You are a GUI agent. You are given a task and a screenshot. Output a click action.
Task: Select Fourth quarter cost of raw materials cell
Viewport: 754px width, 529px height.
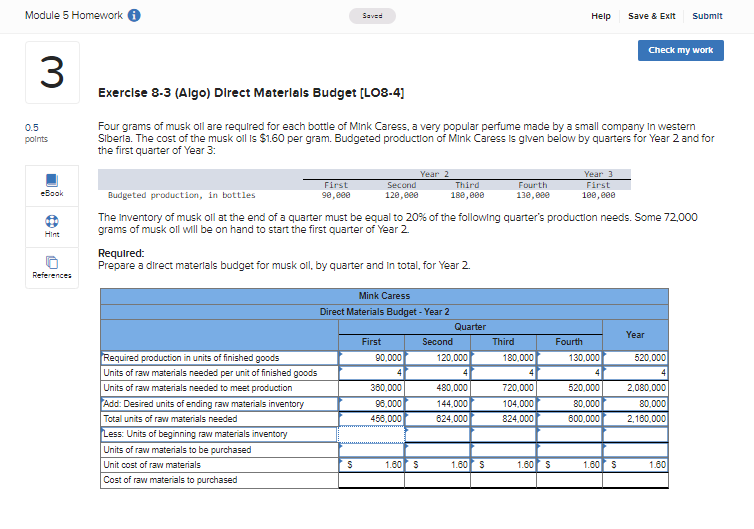click(568, 480)
